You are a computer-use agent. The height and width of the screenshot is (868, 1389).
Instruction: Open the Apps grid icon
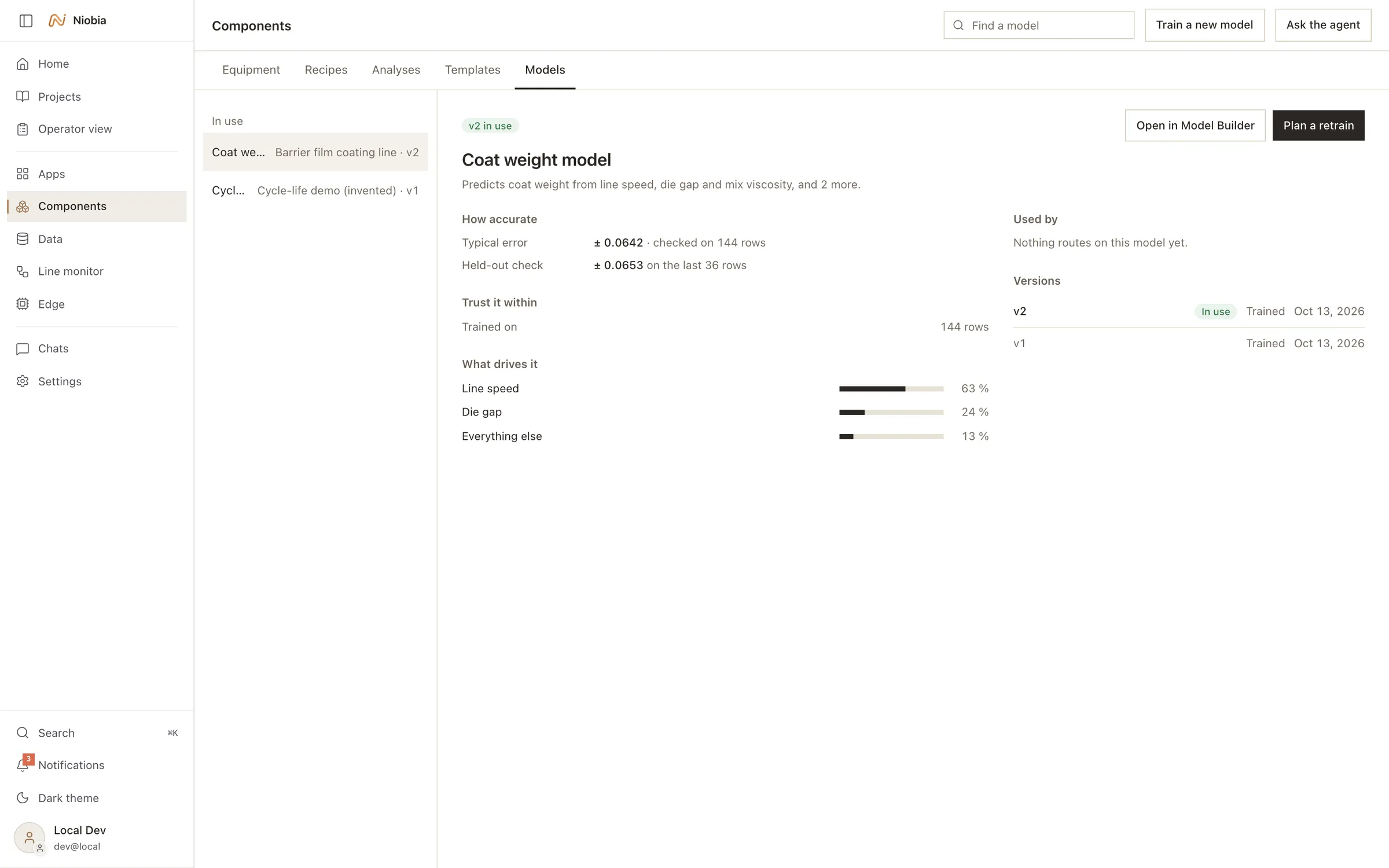[x=23, y=174]
